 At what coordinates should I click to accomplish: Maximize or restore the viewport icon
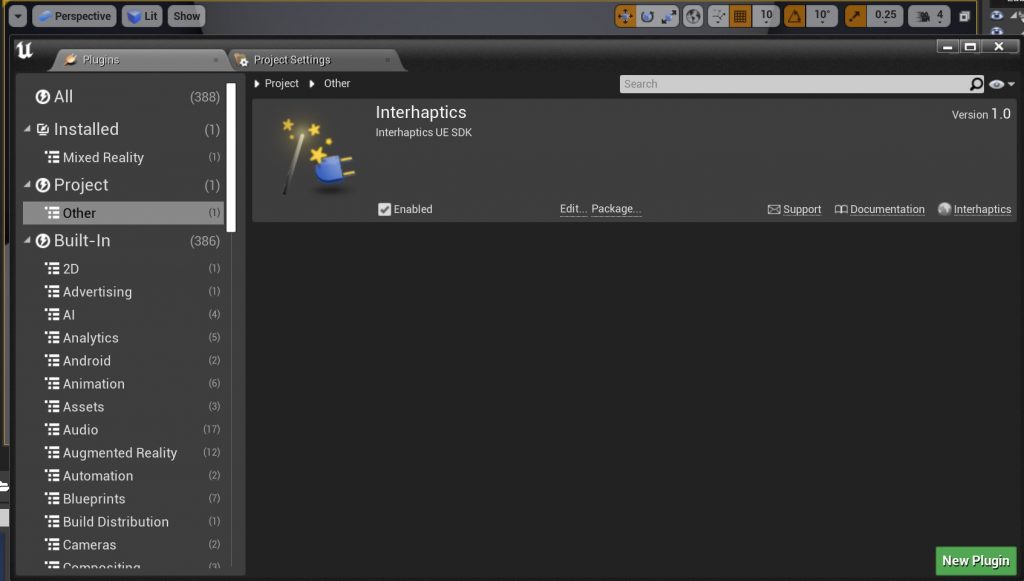click(964, 16)
